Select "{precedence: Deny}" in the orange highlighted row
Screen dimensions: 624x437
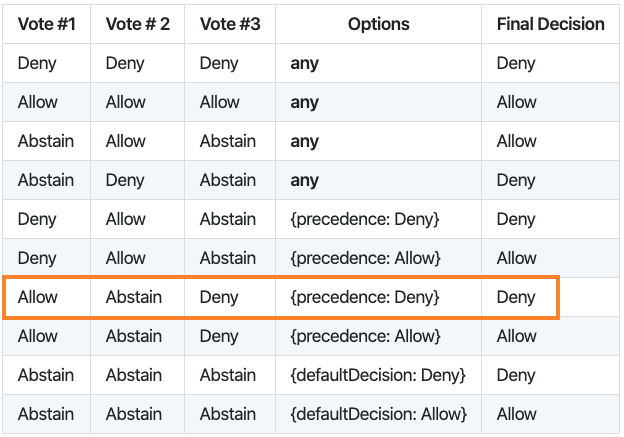click(365, 297)
